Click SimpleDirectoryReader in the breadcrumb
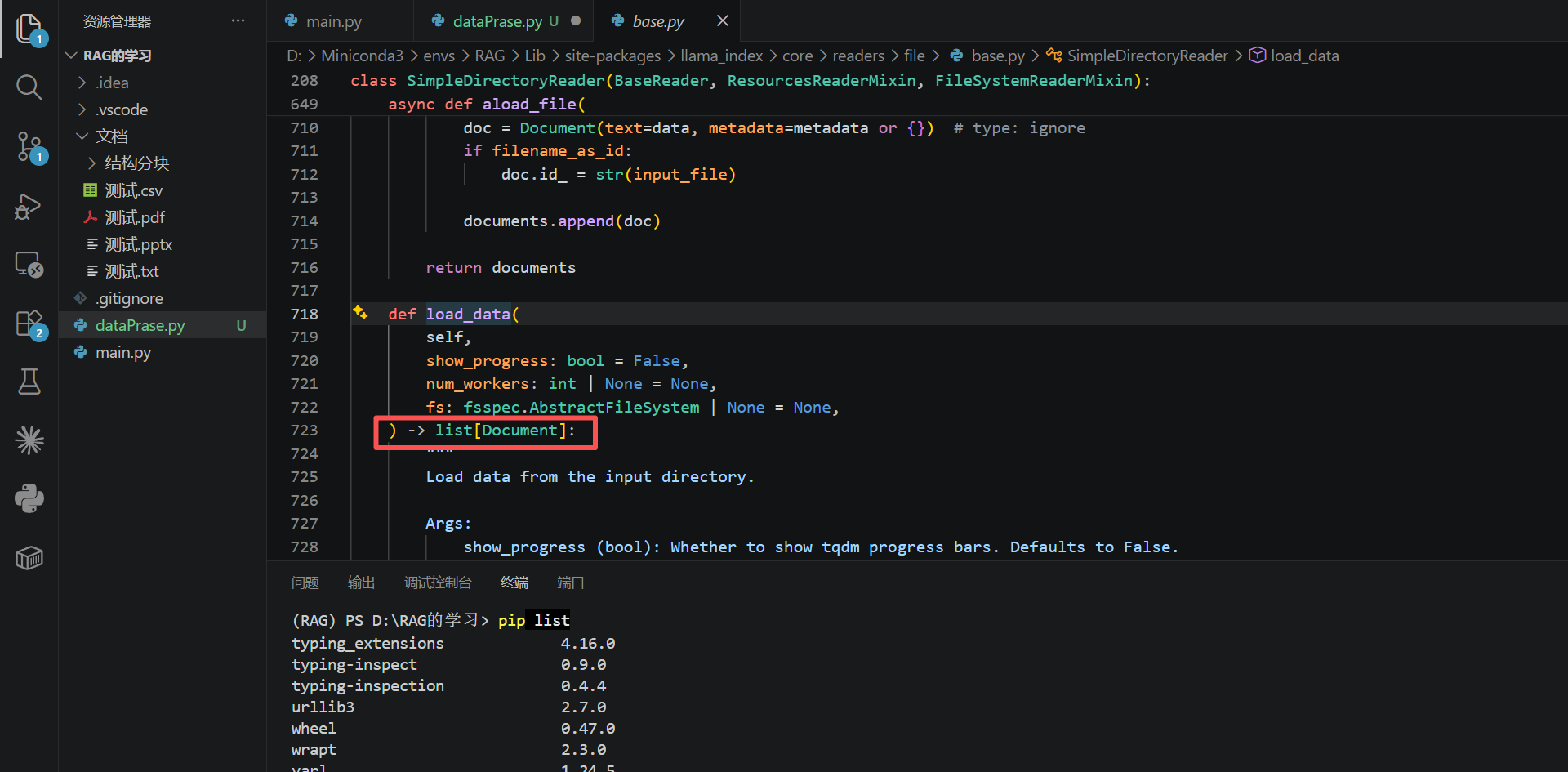Screen dimensions: 1568x772 (x=1147, y=56)
